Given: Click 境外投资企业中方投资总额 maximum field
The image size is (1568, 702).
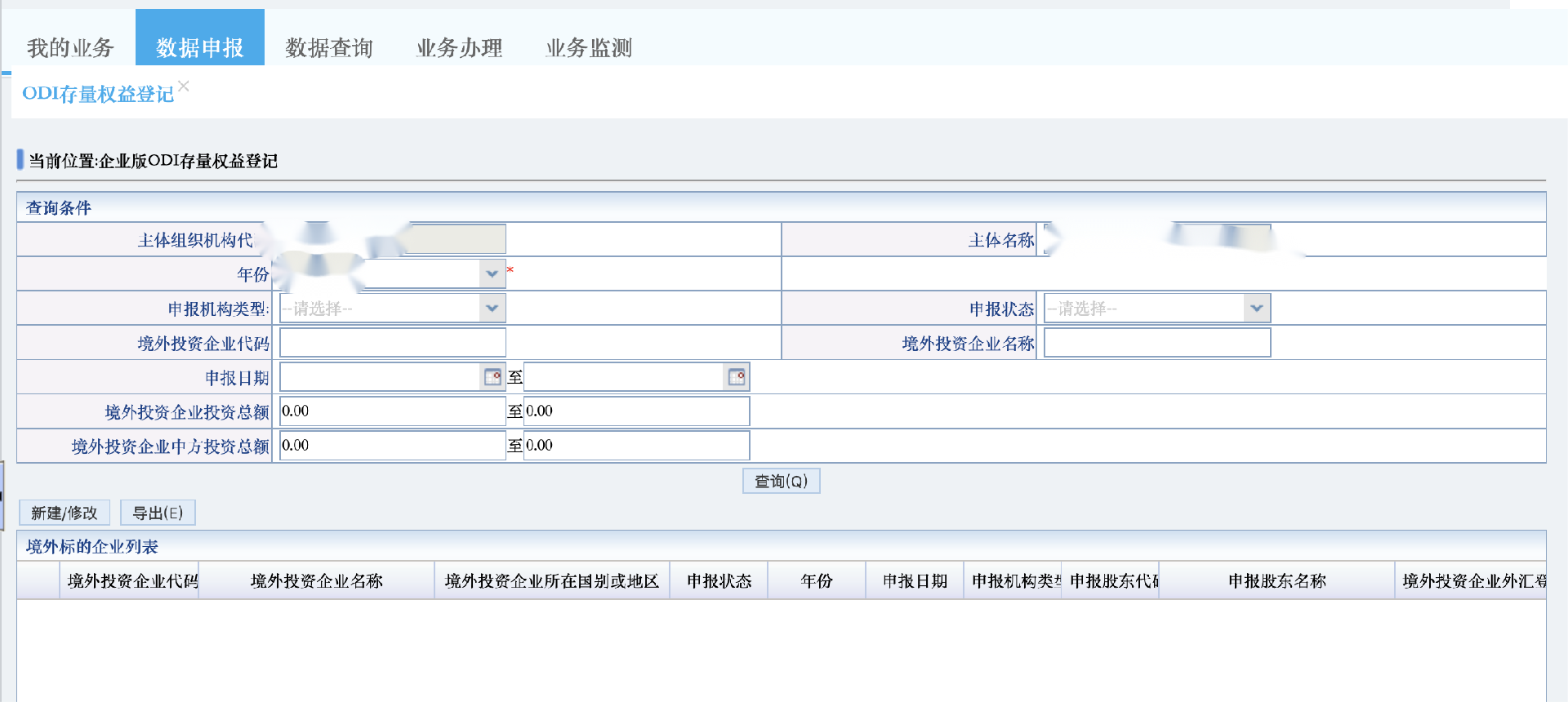Looking at the screenshot, I should click(x=636, y=446).
